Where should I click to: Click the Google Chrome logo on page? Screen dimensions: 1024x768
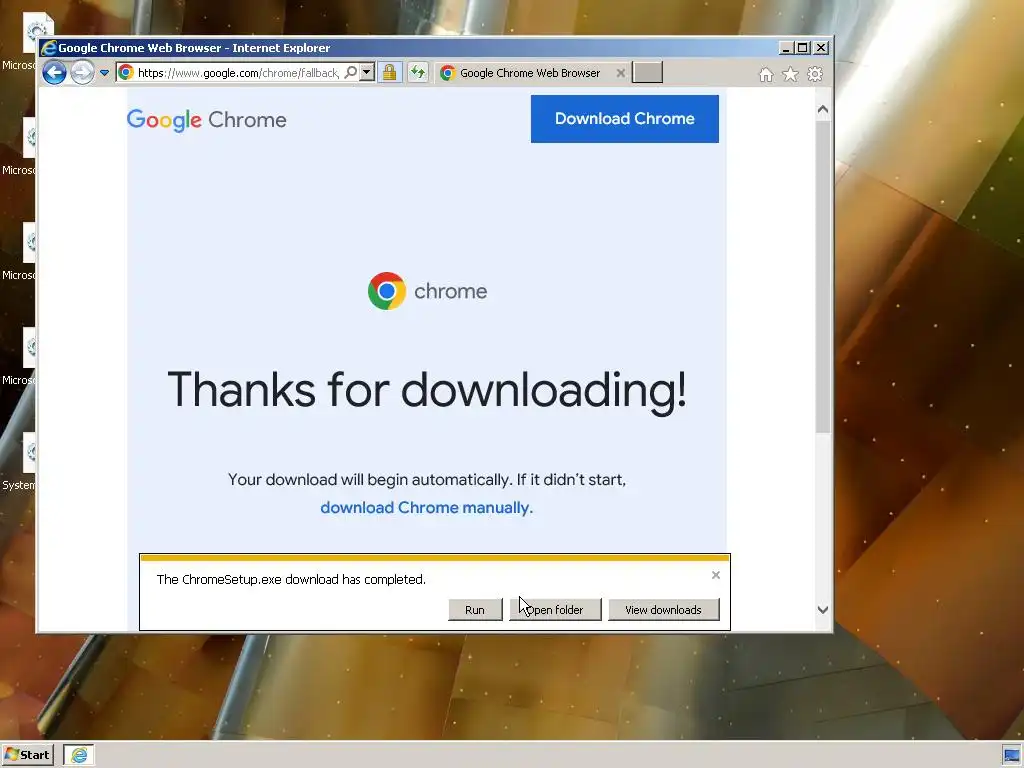tap(206, 120)
